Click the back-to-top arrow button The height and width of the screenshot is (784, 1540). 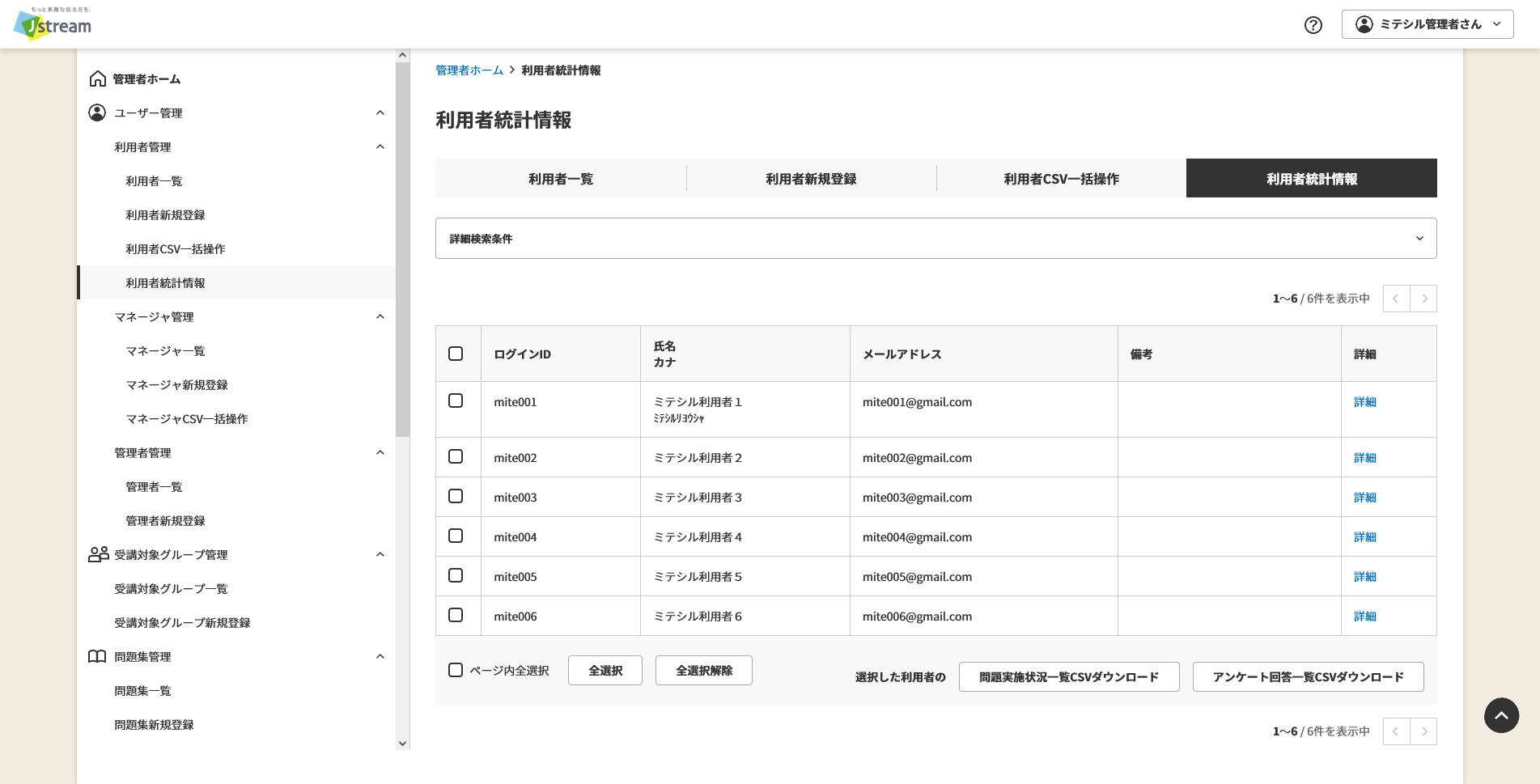pos(1501,715)
